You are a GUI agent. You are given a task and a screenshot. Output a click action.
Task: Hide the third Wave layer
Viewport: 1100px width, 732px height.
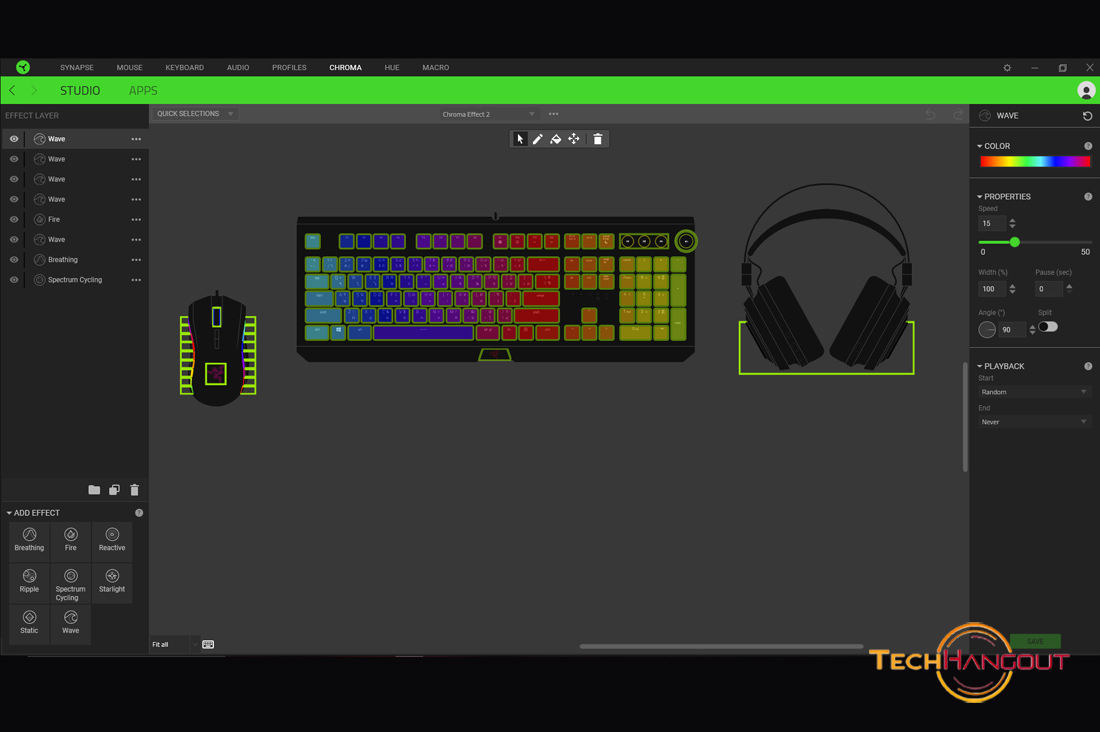14,179
